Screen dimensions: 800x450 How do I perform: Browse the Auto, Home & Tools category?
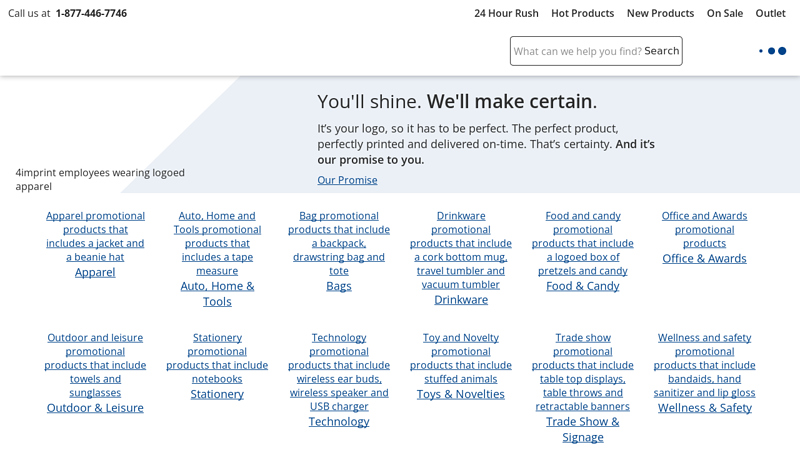[217, 293]
